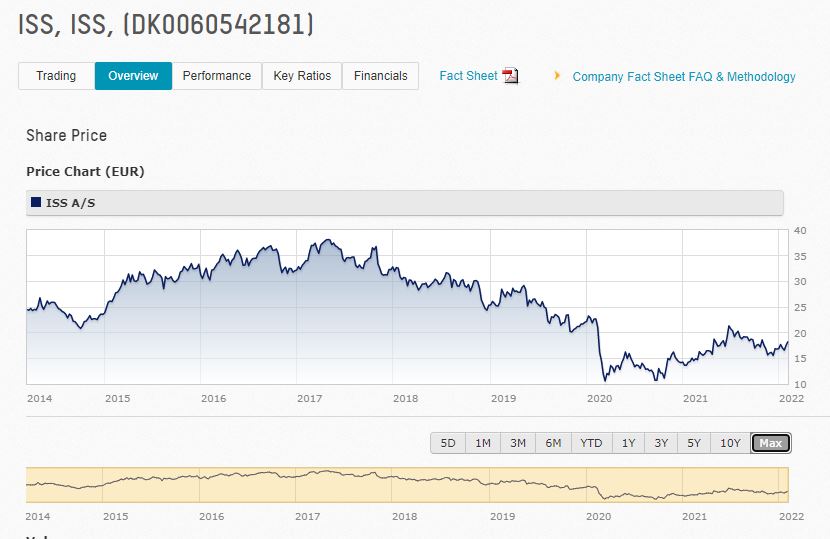The height and width of the screenshot is (539, 830).
Task: Select the 1M time range button
Action: [x=483, y=443]
